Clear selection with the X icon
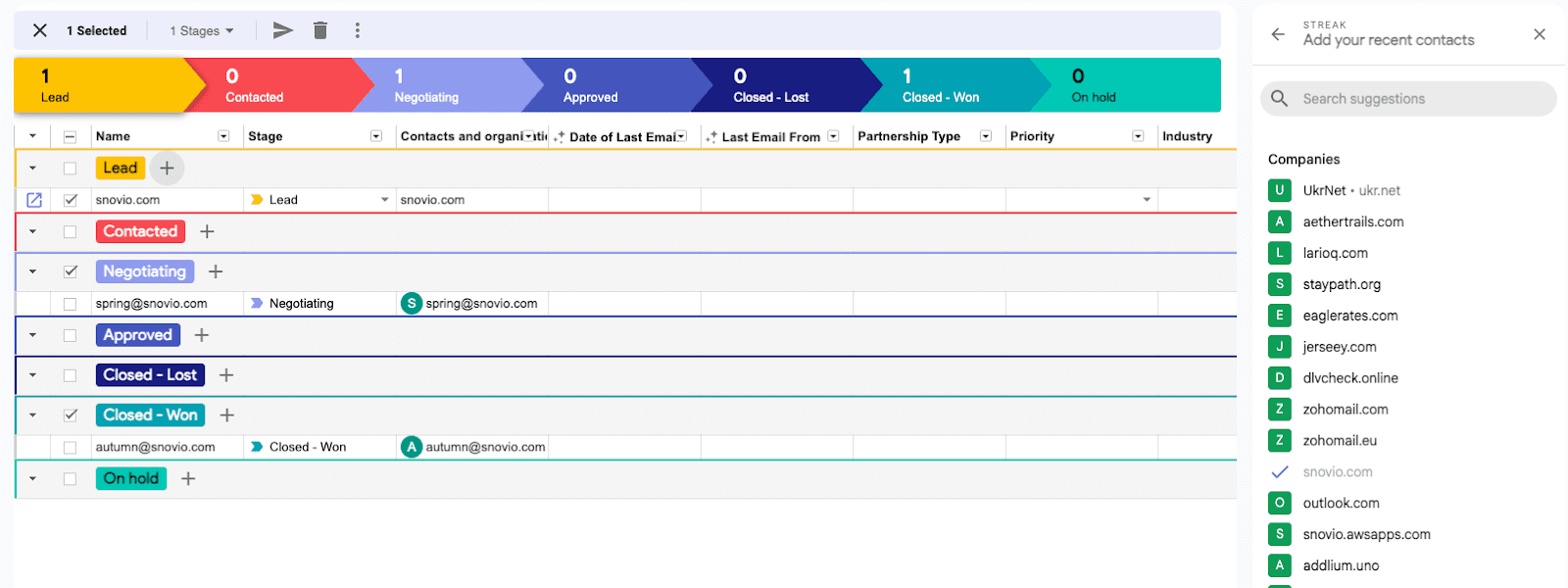 coord(40,30)
